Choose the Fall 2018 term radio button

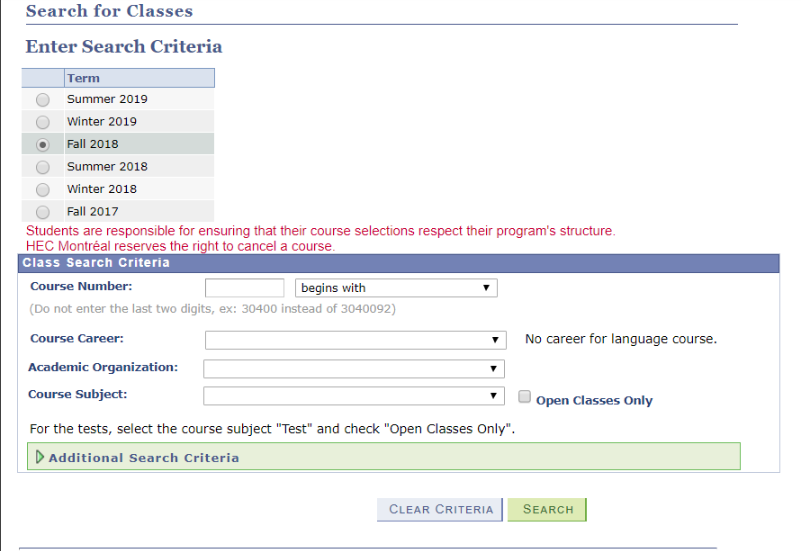click(43, 145)
